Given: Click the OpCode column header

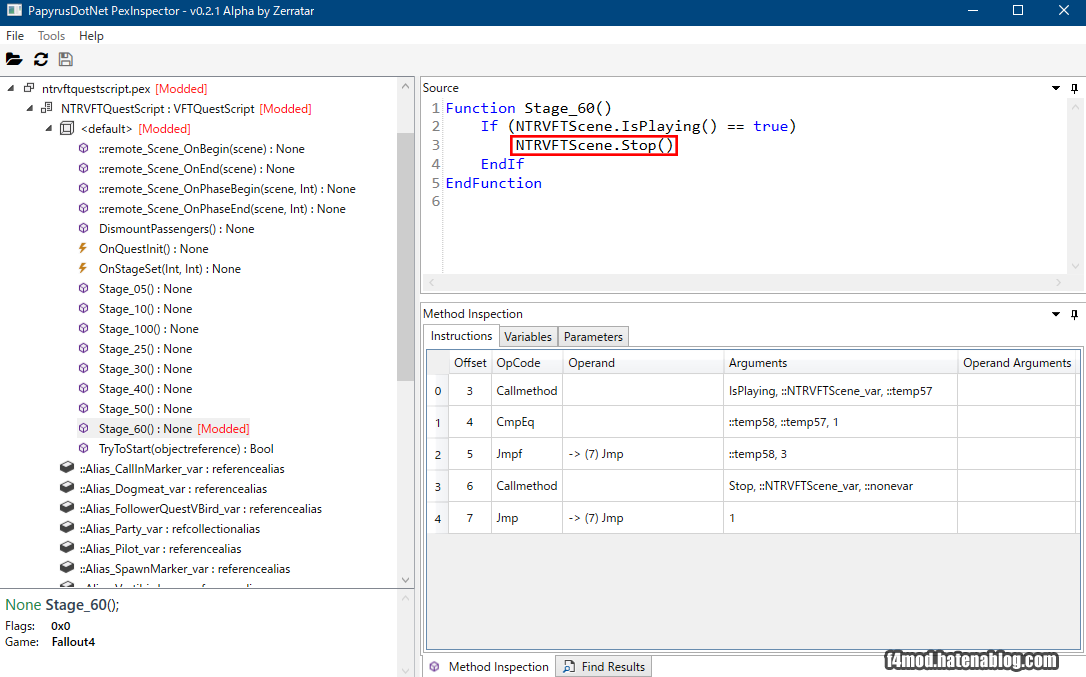Looking at the screenshot, I should point(526,363).
